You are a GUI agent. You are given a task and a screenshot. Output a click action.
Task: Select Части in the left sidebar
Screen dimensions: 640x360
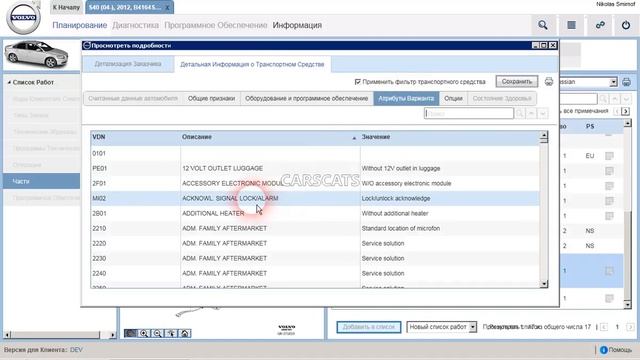click(41, 181)
